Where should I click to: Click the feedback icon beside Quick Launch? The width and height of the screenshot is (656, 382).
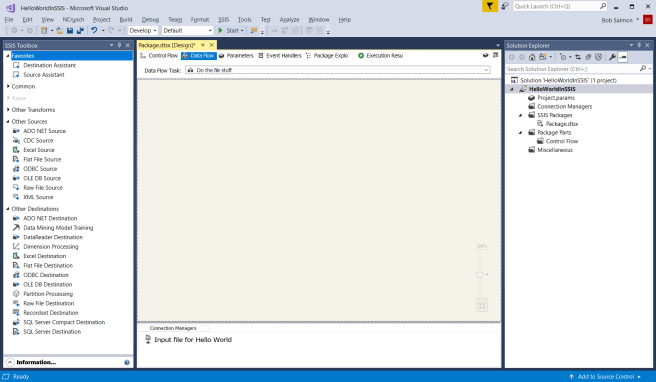click(505, 6)
